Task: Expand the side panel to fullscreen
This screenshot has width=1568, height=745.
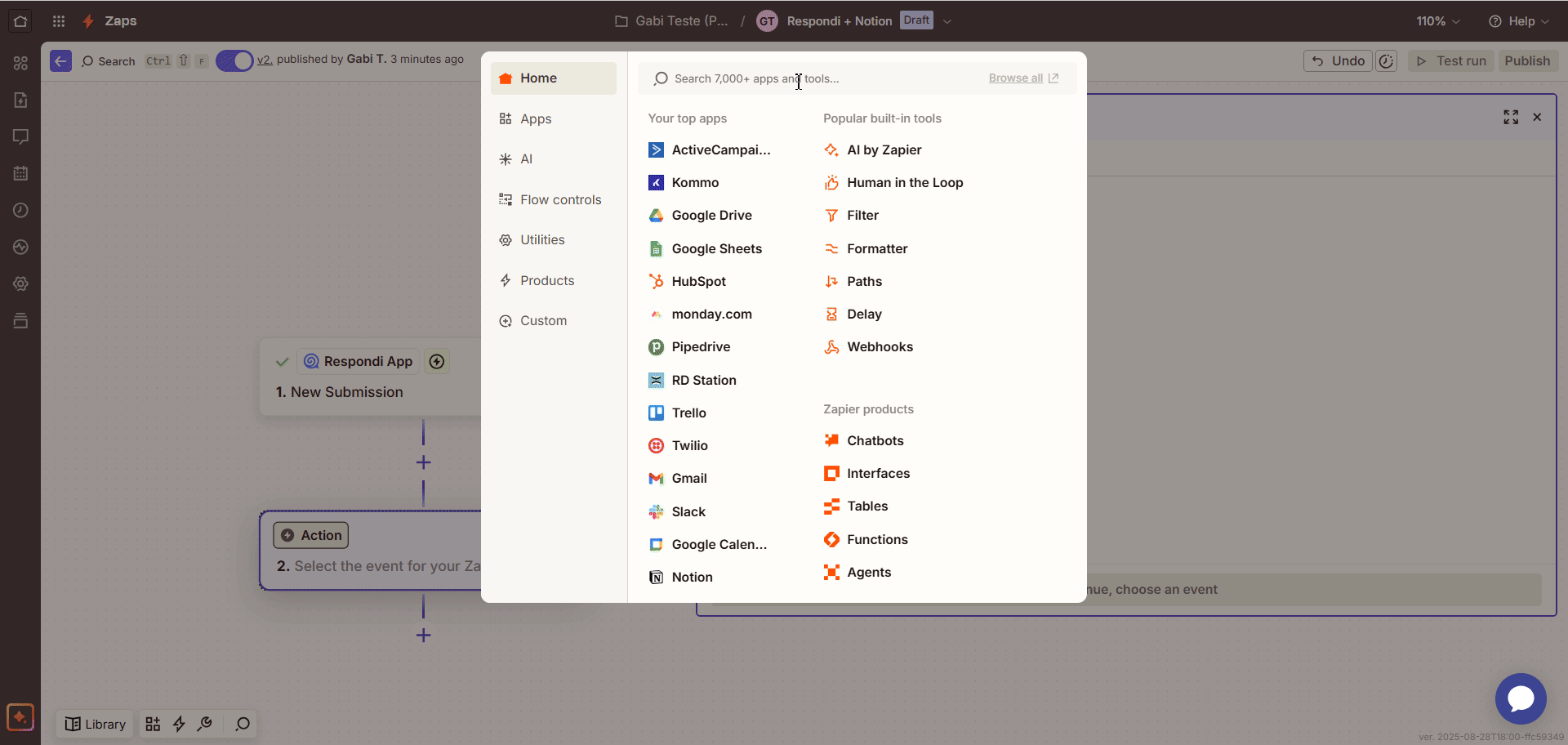Action: click(x=1511, y=118)
